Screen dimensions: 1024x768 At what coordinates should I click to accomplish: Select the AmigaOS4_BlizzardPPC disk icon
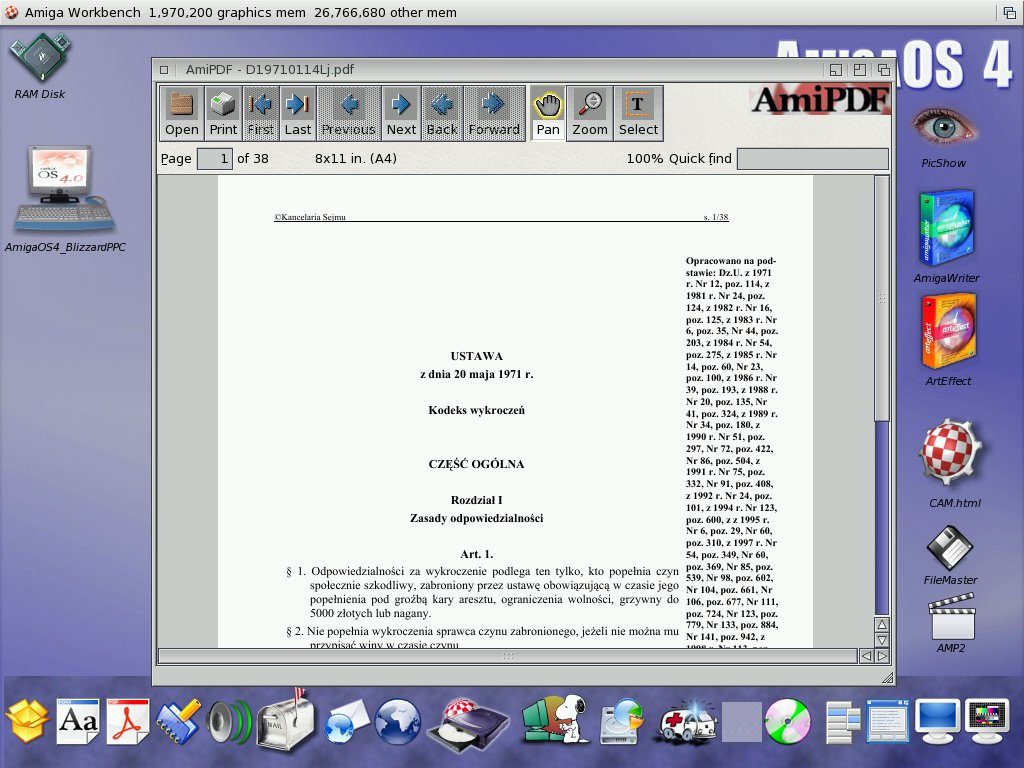(65, 199)
